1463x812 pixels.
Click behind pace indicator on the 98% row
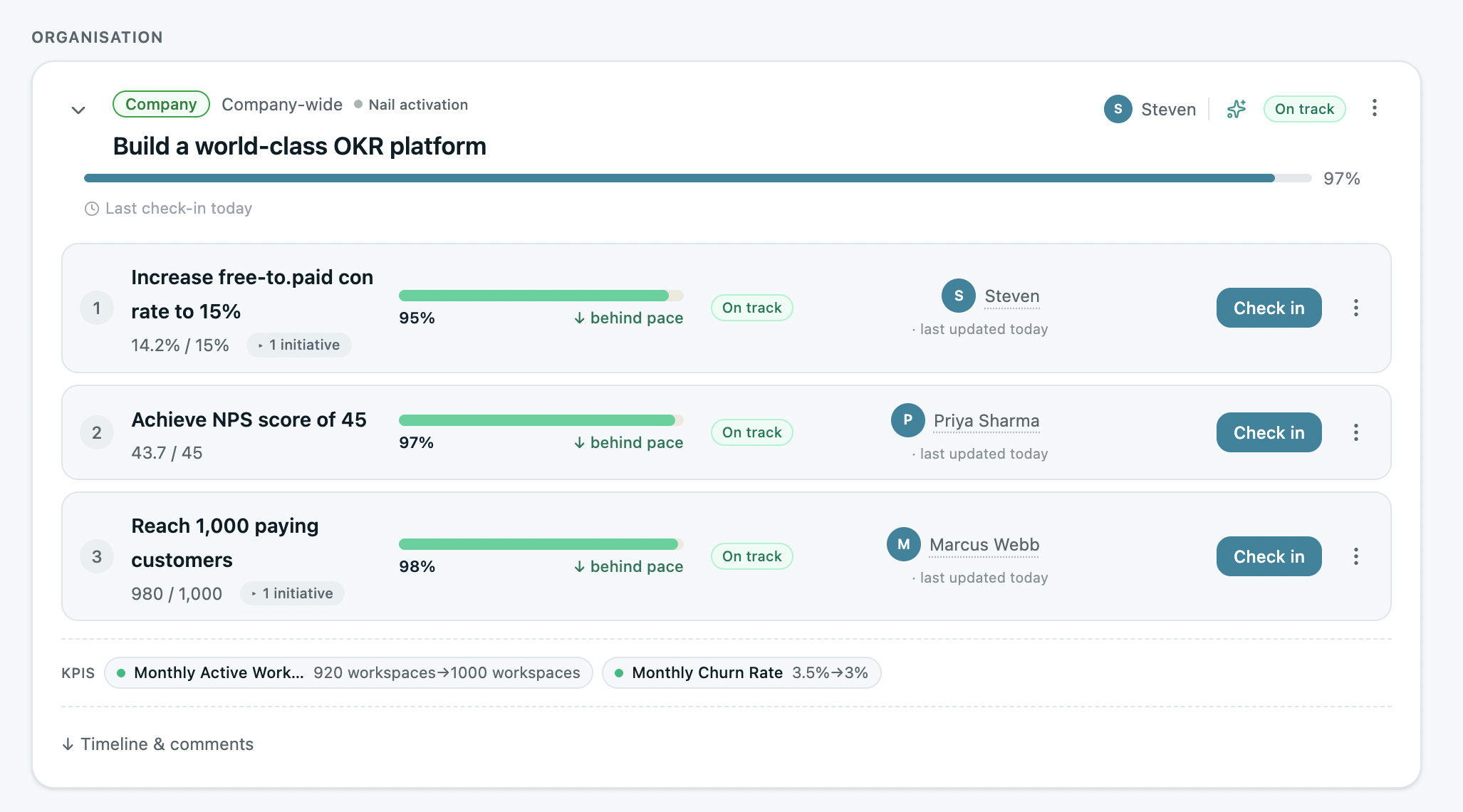628,566
